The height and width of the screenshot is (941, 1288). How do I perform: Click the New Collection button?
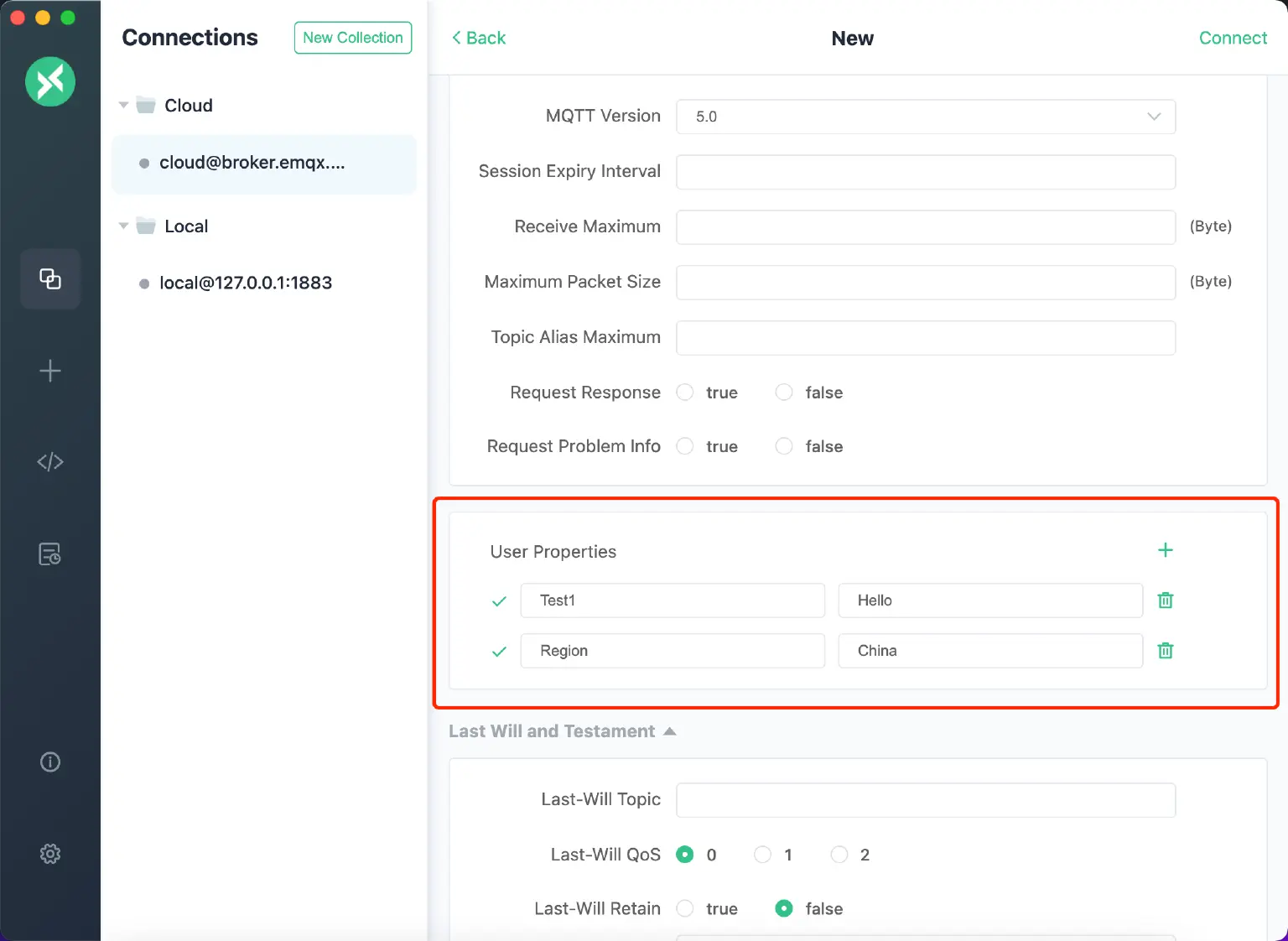(x=352, y=38)
